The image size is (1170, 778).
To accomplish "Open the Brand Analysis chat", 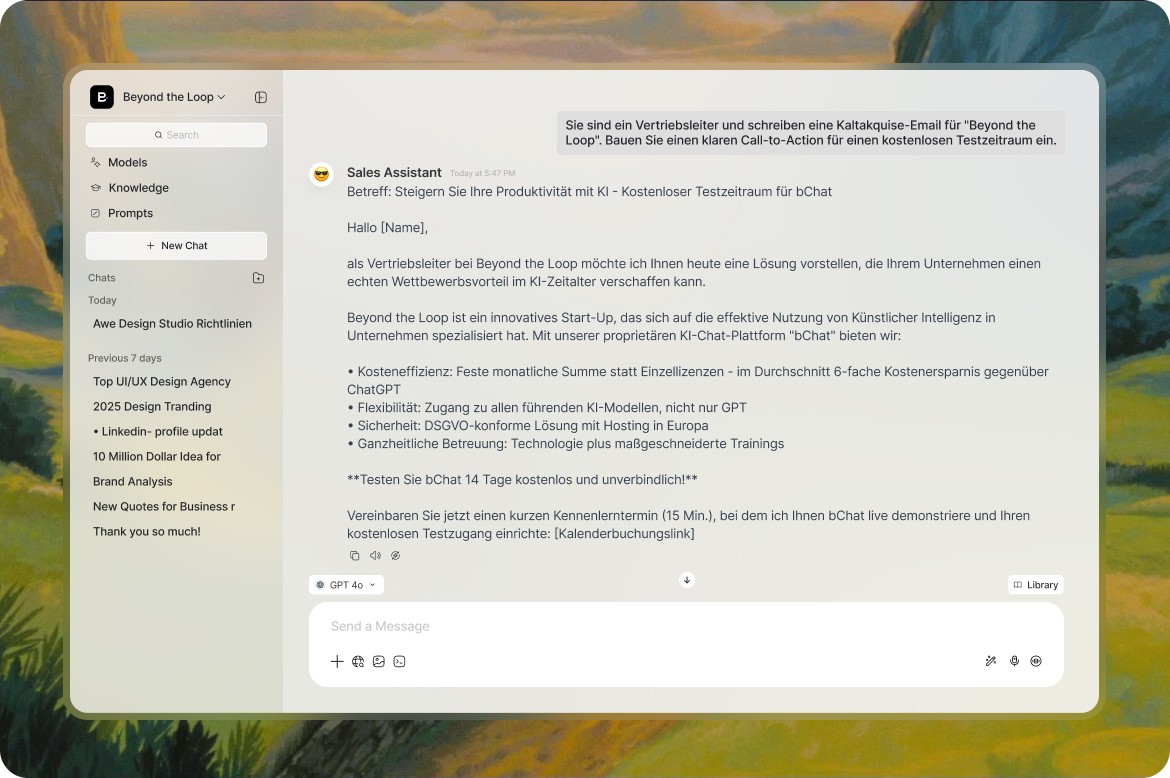I will (x=133, y=481).
